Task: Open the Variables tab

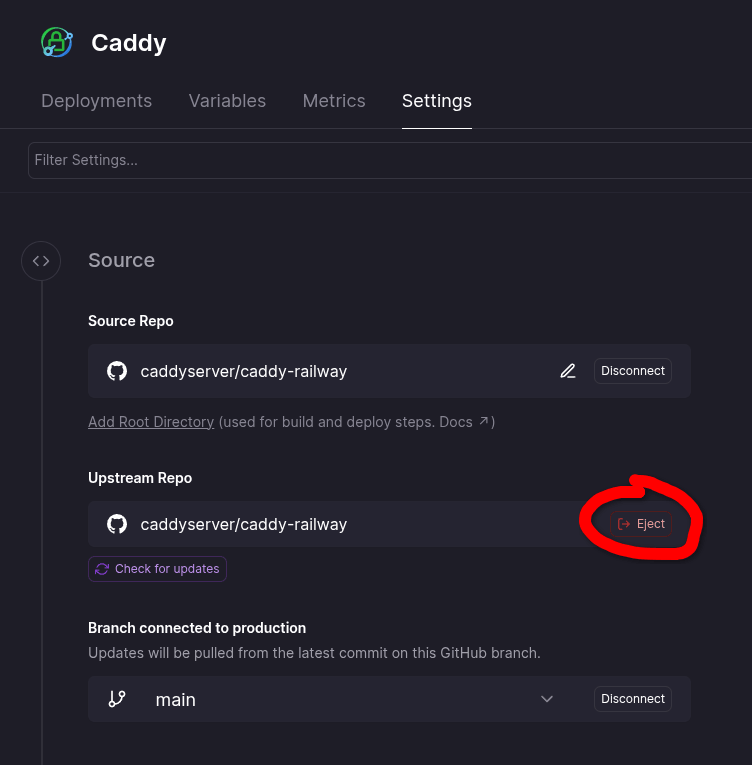Action: [x=227, y=101]
